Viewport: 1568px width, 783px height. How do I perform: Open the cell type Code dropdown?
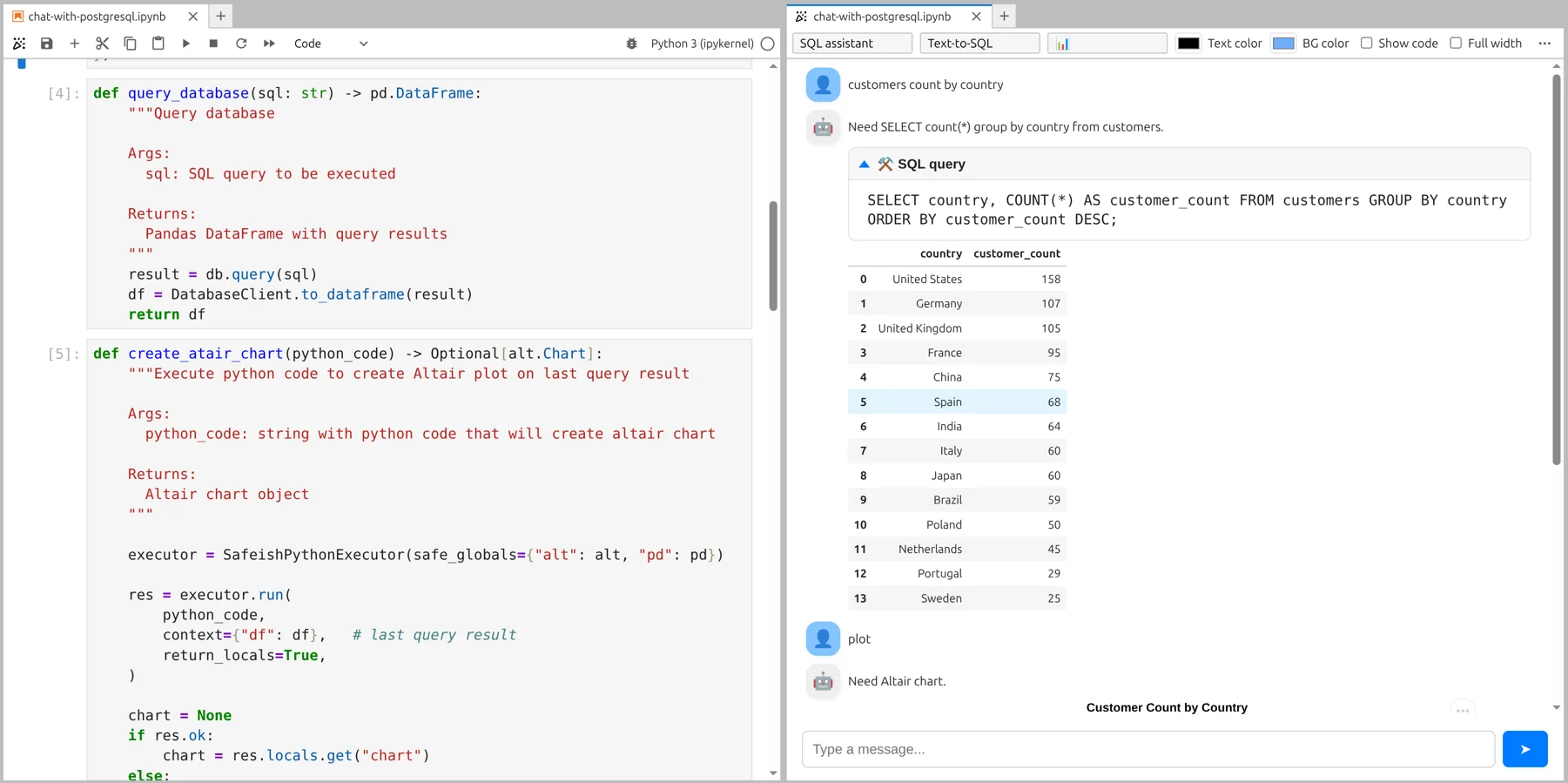coord(331,44)
